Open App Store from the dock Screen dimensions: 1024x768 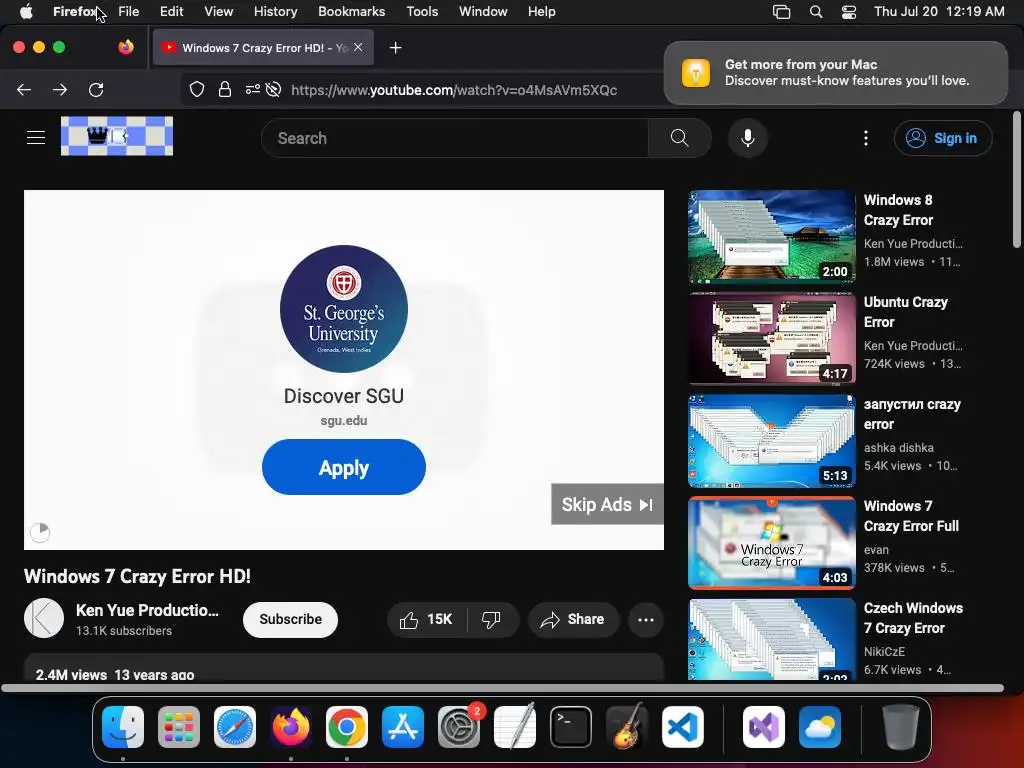point(403,727)
